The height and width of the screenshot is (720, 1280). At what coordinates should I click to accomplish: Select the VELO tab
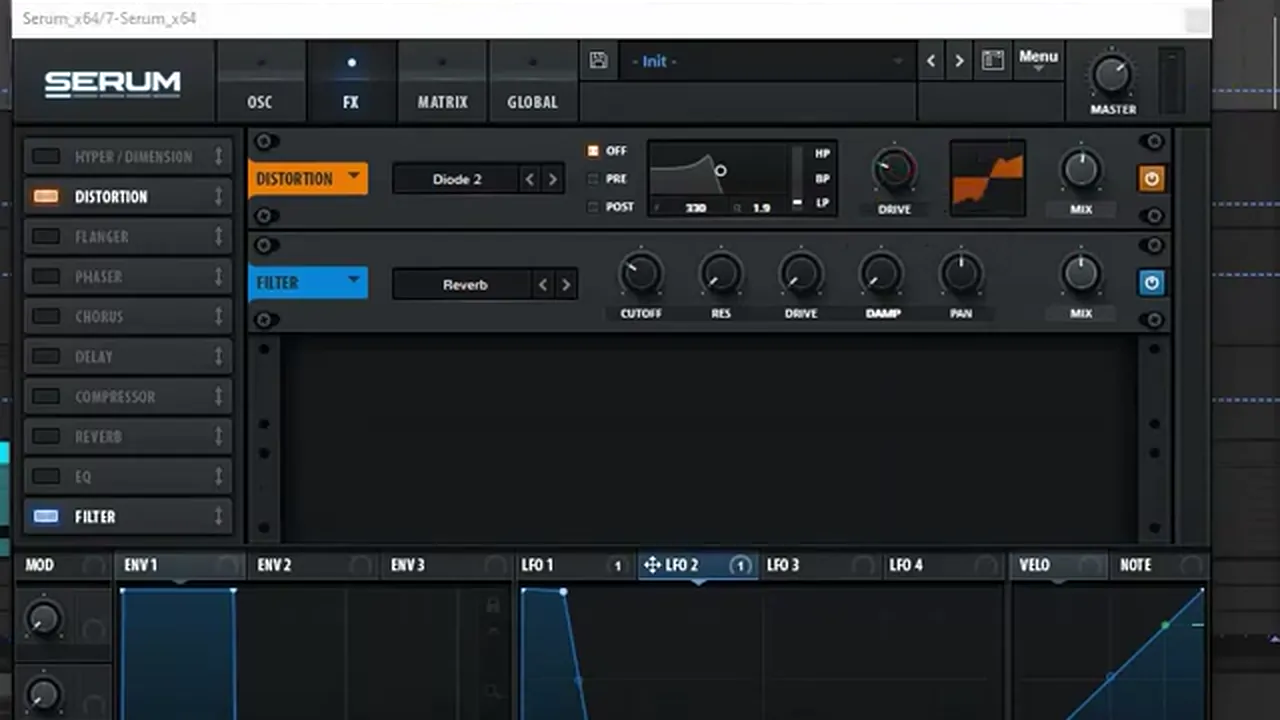tap(1058, 566)
